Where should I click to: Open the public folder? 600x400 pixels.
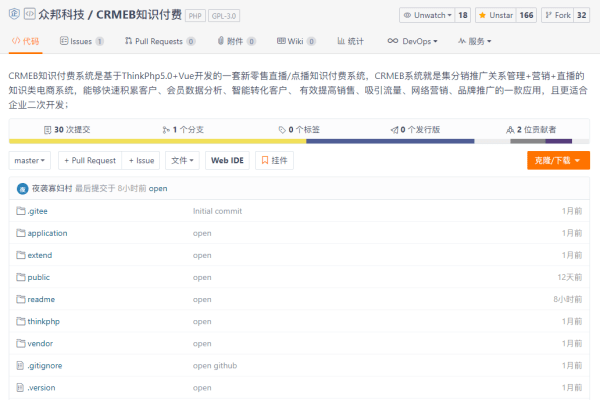(x=39, y=277)
